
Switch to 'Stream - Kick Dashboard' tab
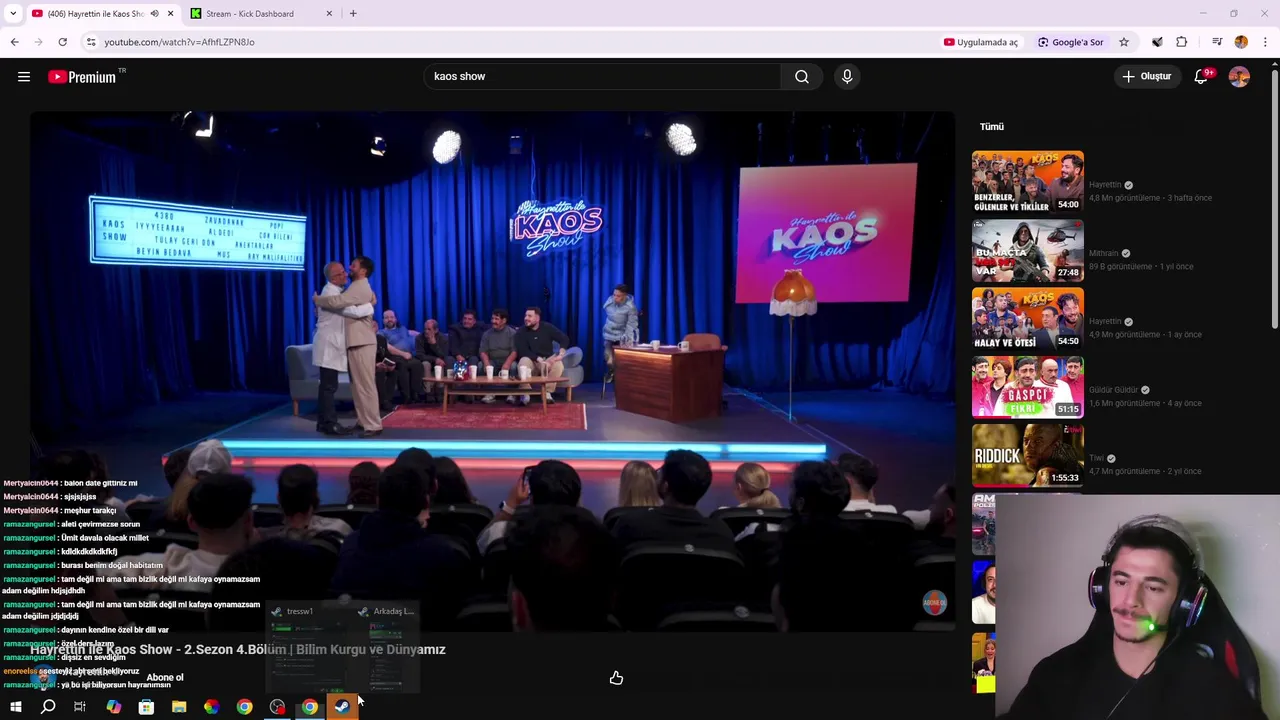tap(262, 14)
